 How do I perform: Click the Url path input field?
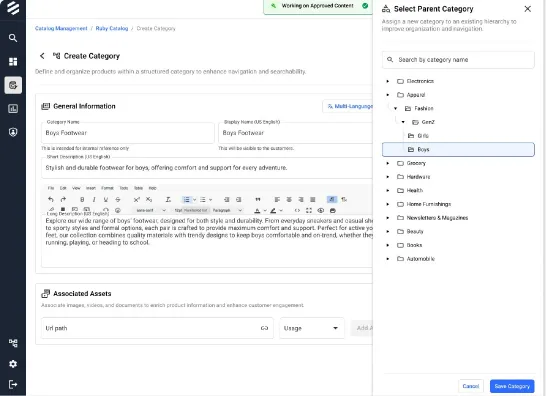click(x=157, y=328)
